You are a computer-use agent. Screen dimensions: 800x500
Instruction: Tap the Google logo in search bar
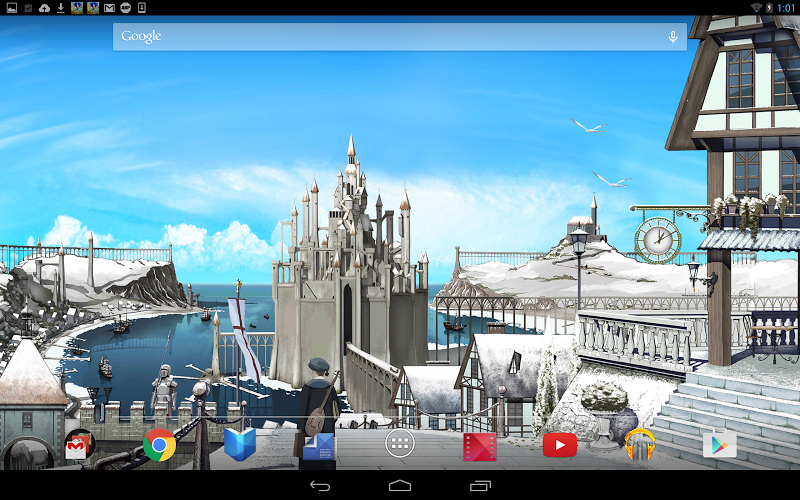pos(141,37)
